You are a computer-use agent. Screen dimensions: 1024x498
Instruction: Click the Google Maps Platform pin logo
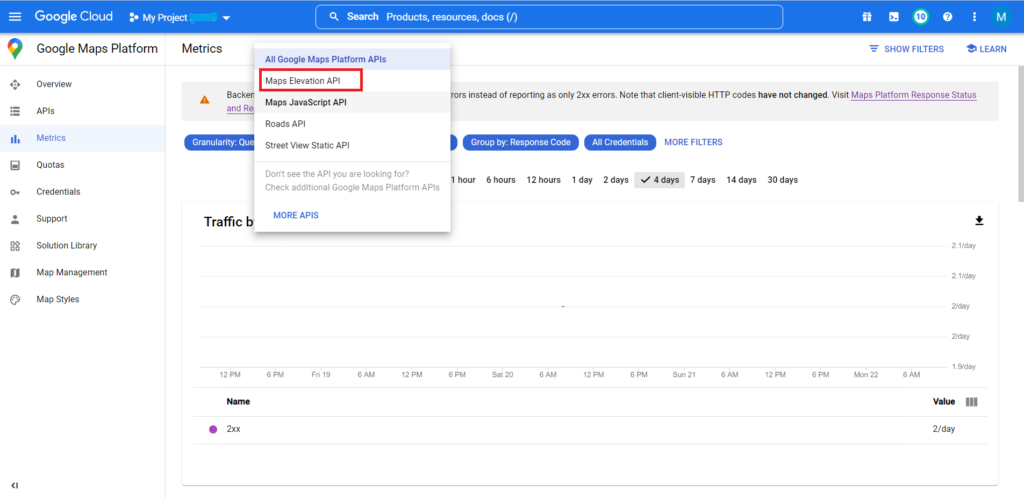(15, 49)
